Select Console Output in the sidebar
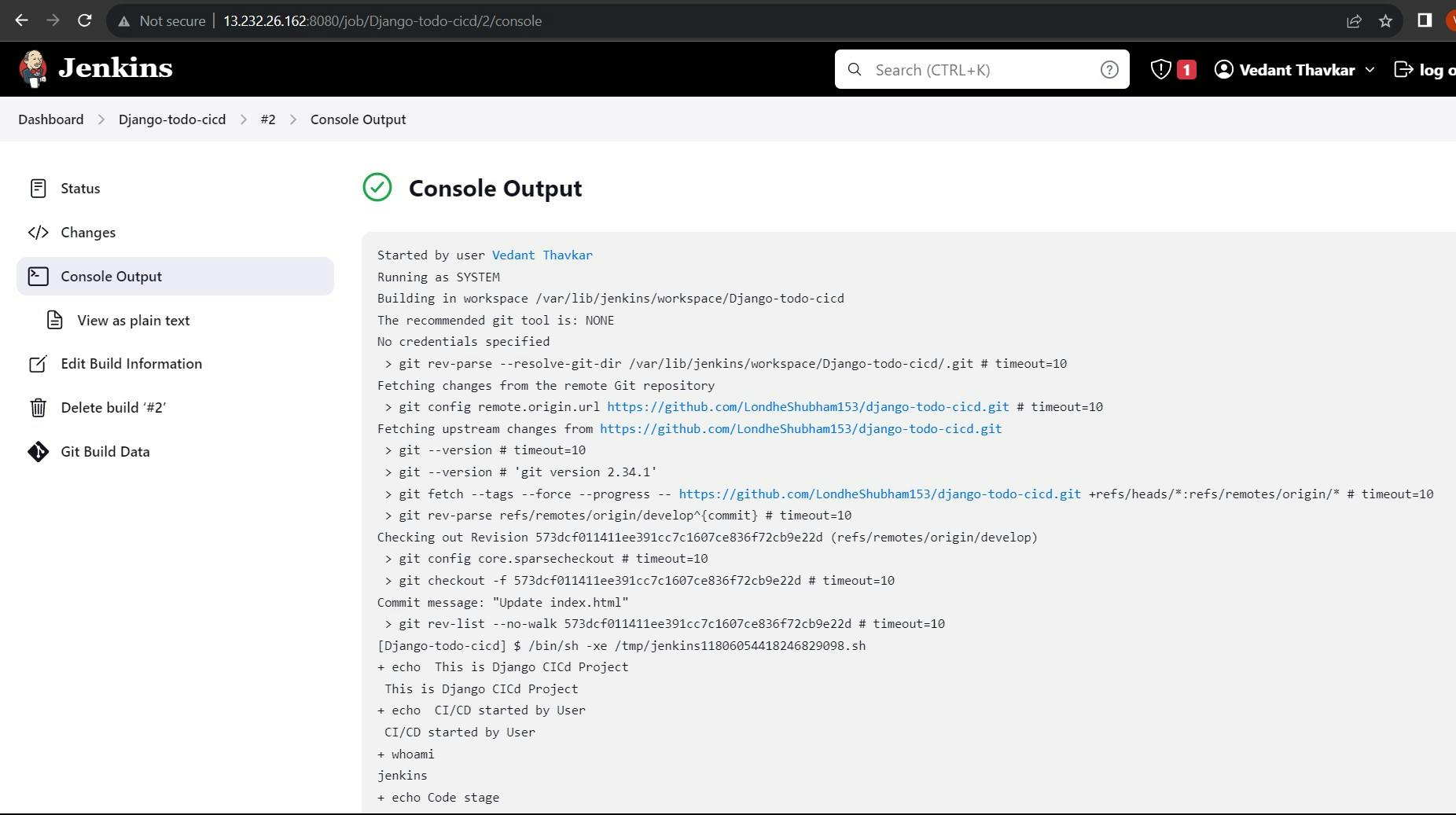 pyautogui.click(x=175, y=277)
